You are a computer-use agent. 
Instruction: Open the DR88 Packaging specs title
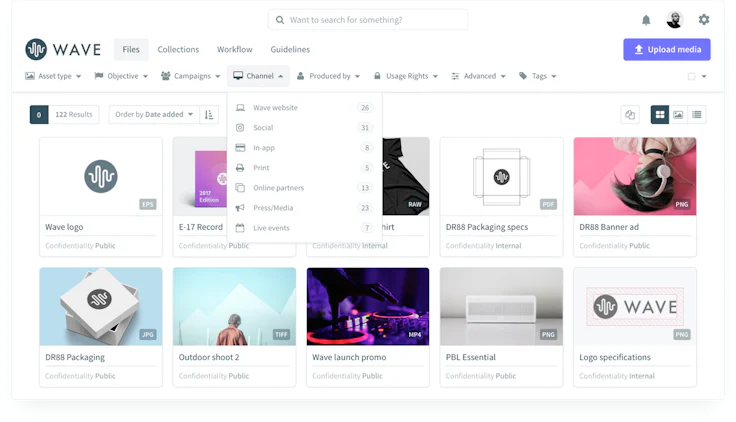(x=487, y=227)
